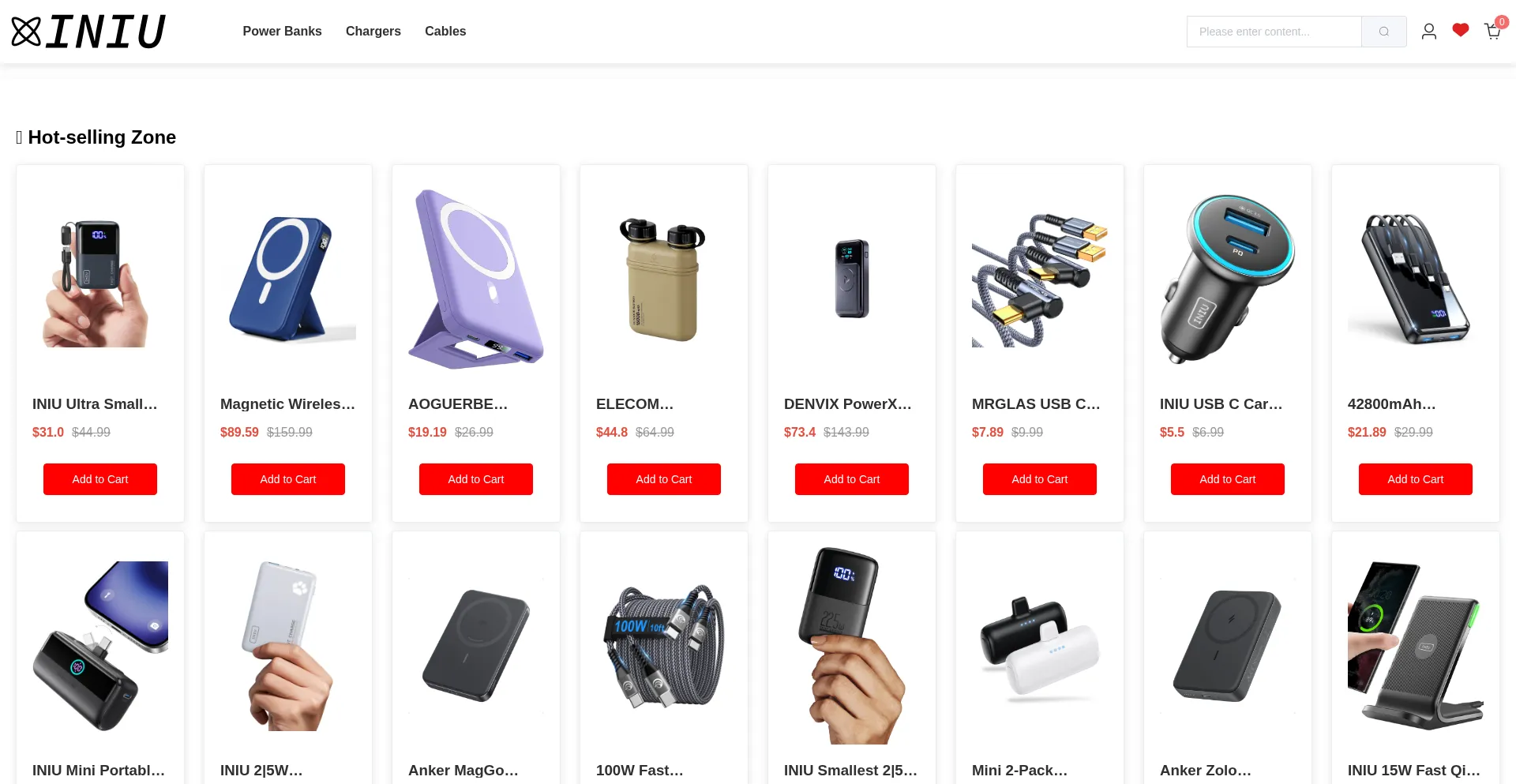Open the Anker MagGo product title
Viewport: 1516px width, 784px height.
tap(463, 770)
